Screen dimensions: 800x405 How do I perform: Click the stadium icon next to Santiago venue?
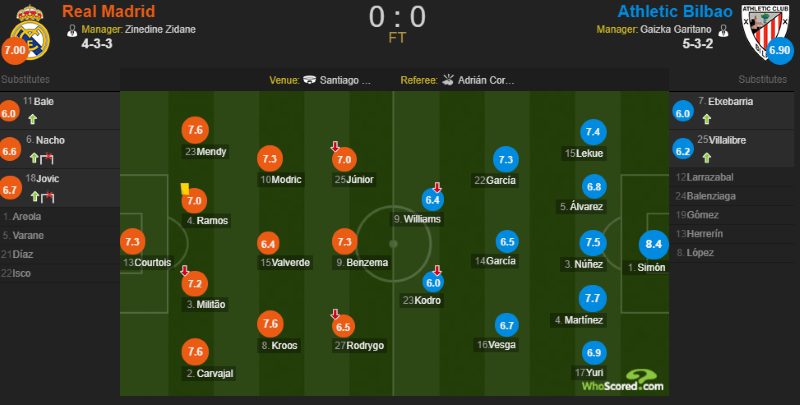[x=309, y=81]
